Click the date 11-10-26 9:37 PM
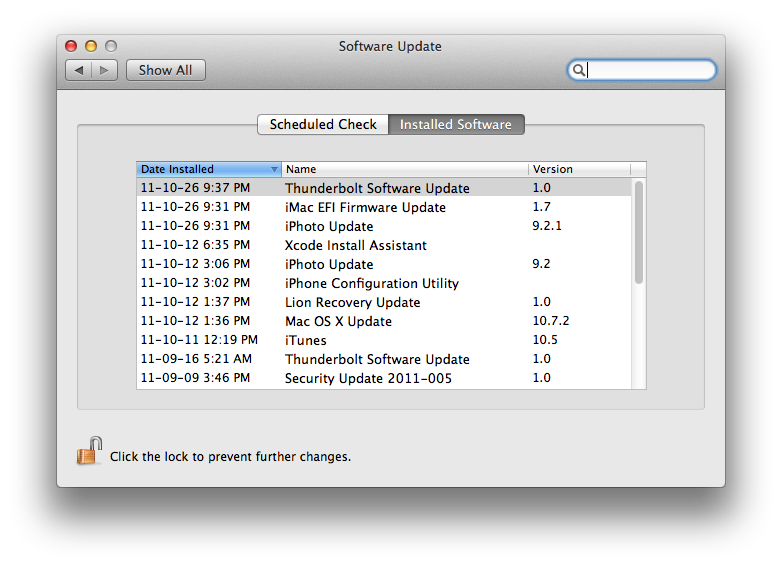 195,188
